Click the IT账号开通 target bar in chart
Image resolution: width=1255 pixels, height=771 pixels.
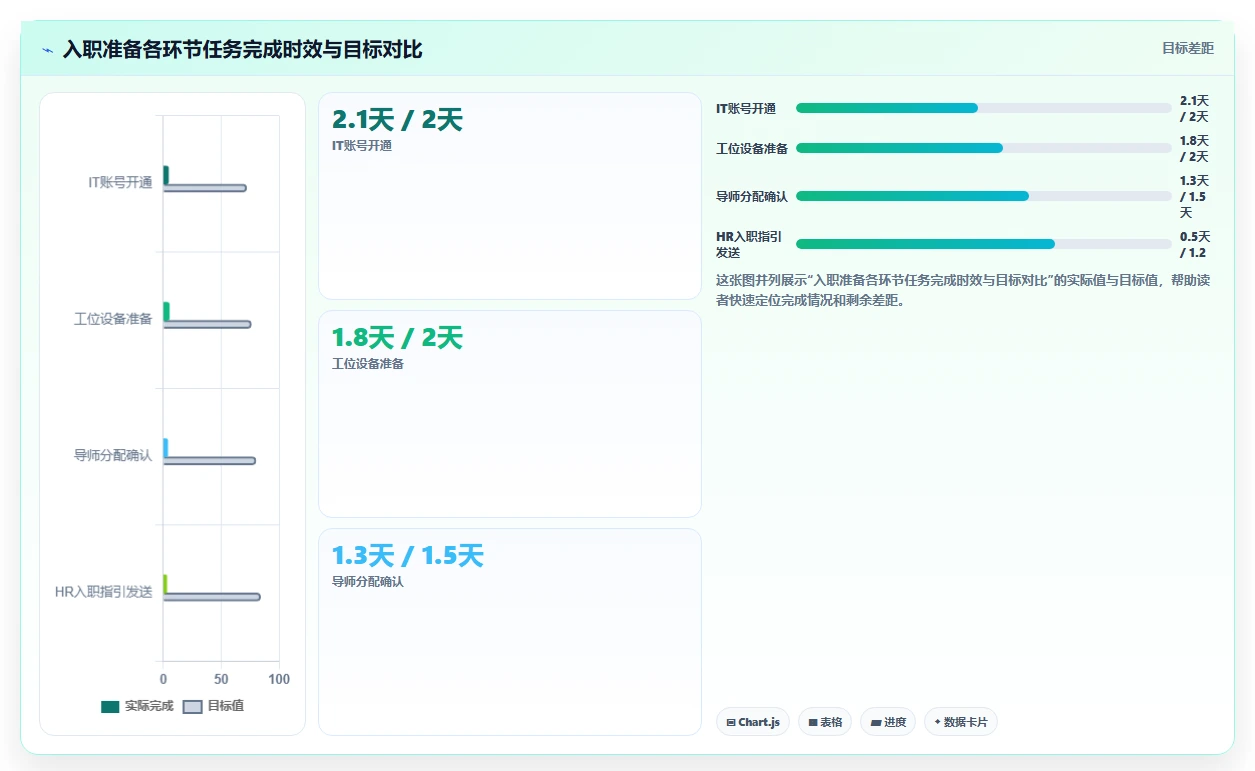point(205,188)
